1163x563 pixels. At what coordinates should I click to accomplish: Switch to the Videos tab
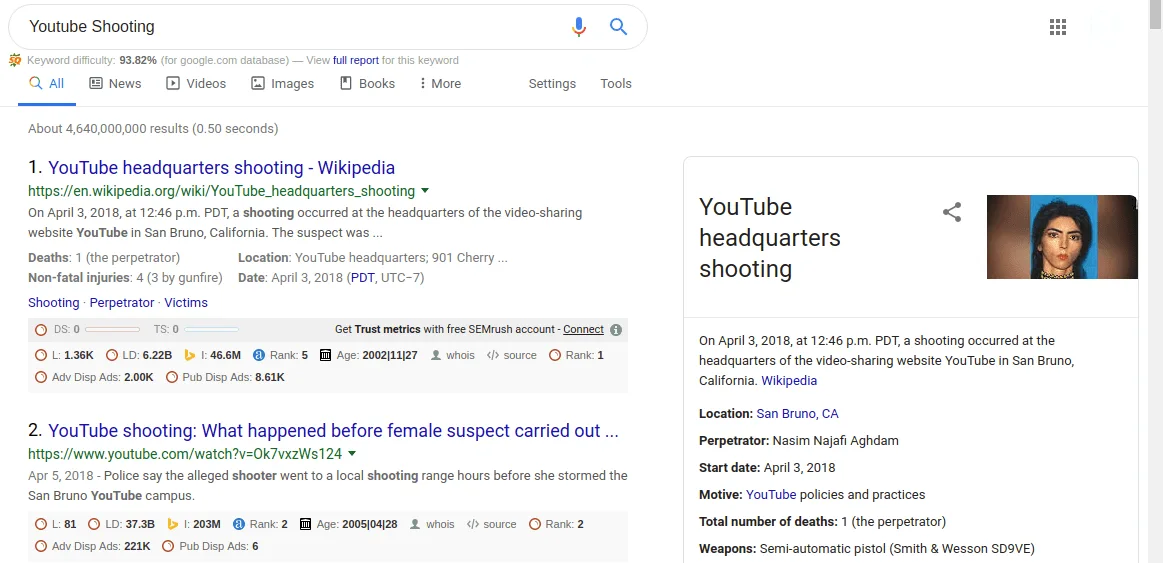coord(196,84)
